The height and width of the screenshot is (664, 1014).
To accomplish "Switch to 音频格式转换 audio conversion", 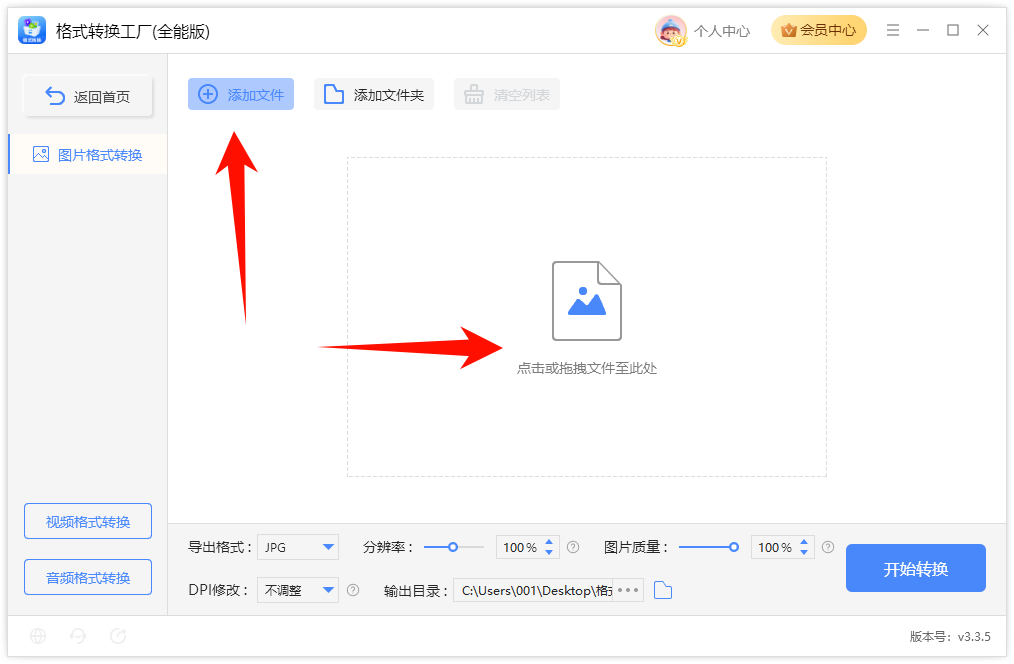I will pyautogui.click(x=88, y=577).
